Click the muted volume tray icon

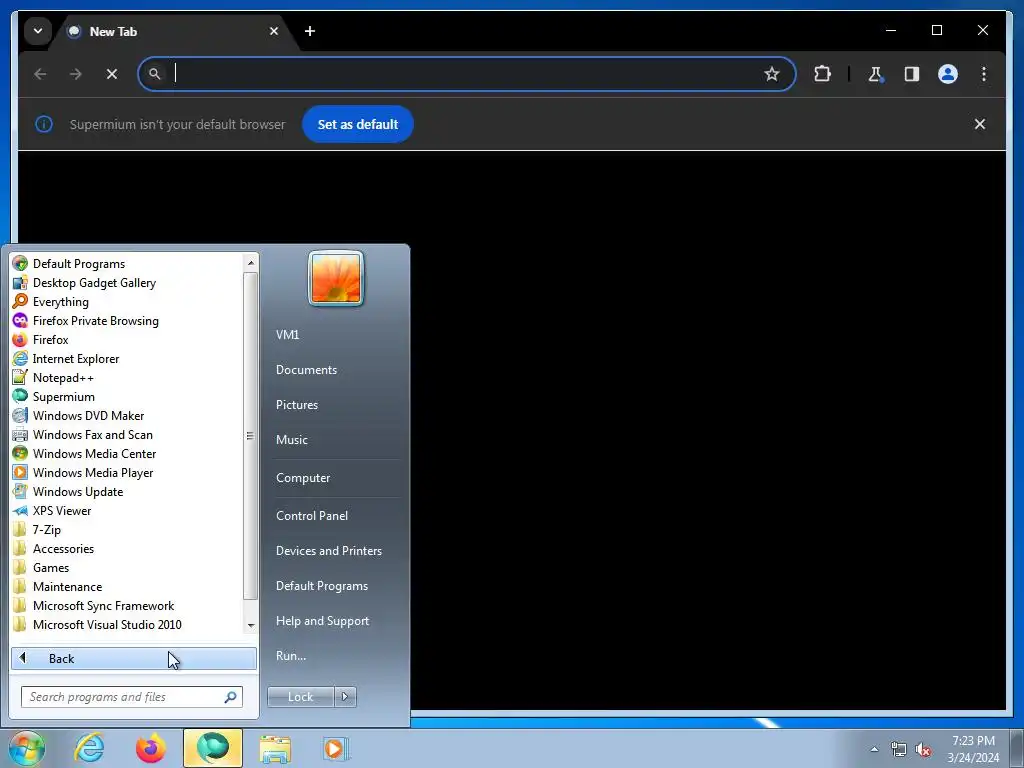923,750
